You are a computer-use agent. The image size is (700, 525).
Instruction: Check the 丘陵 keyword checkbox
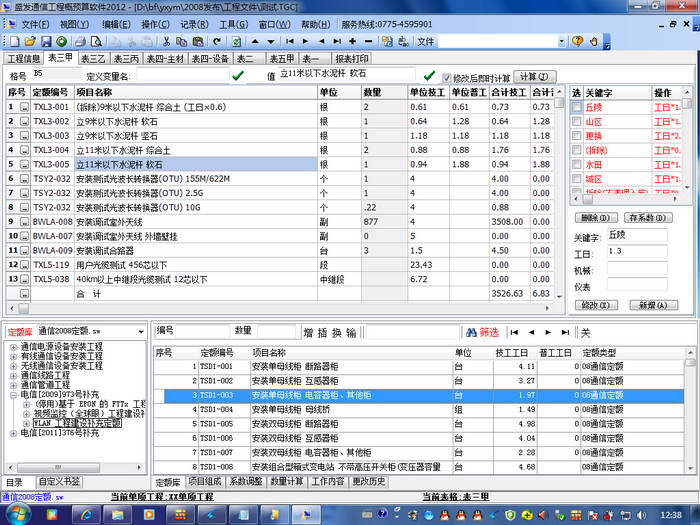(x=576, y=107)
